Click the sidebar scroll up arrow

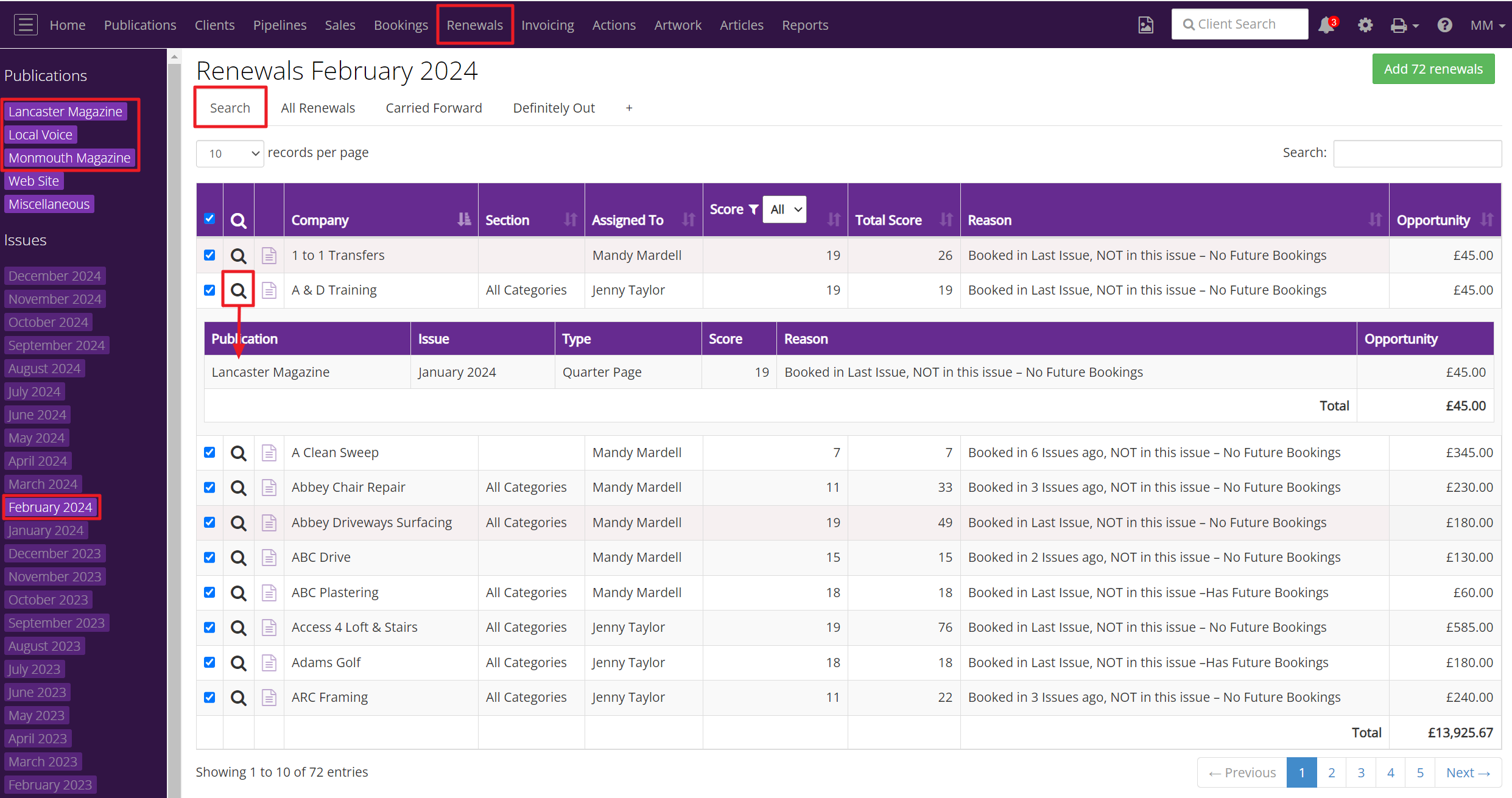(174, 57)
